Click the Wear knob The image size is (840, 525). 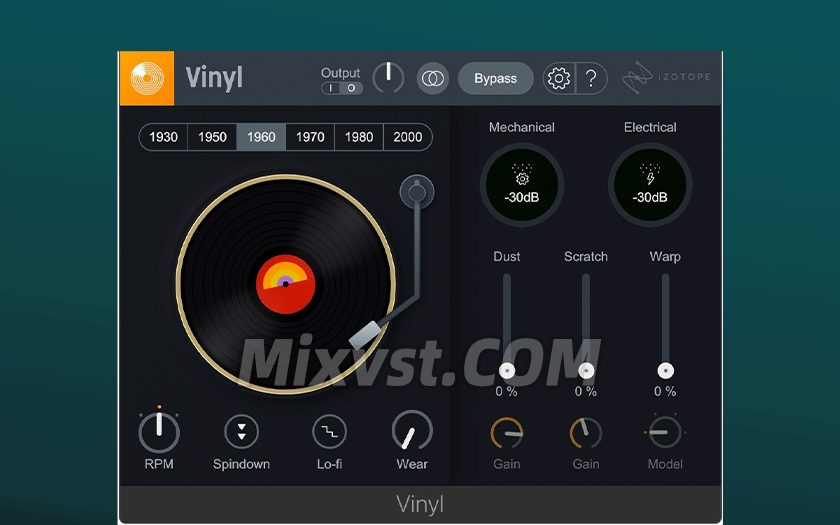[x=412, y=432]
